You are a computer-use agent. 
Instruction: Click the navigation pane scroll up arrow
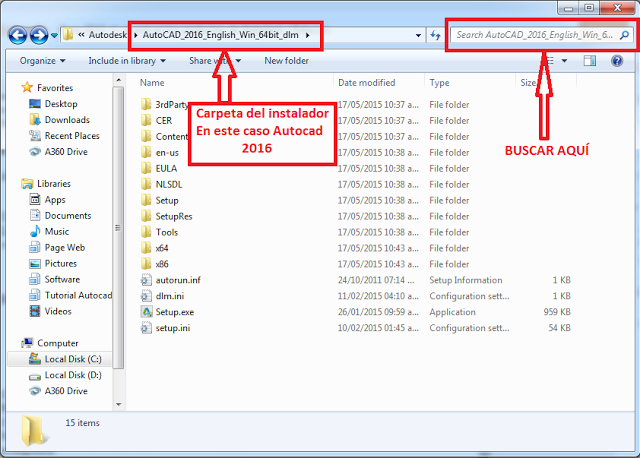point(118,80)
